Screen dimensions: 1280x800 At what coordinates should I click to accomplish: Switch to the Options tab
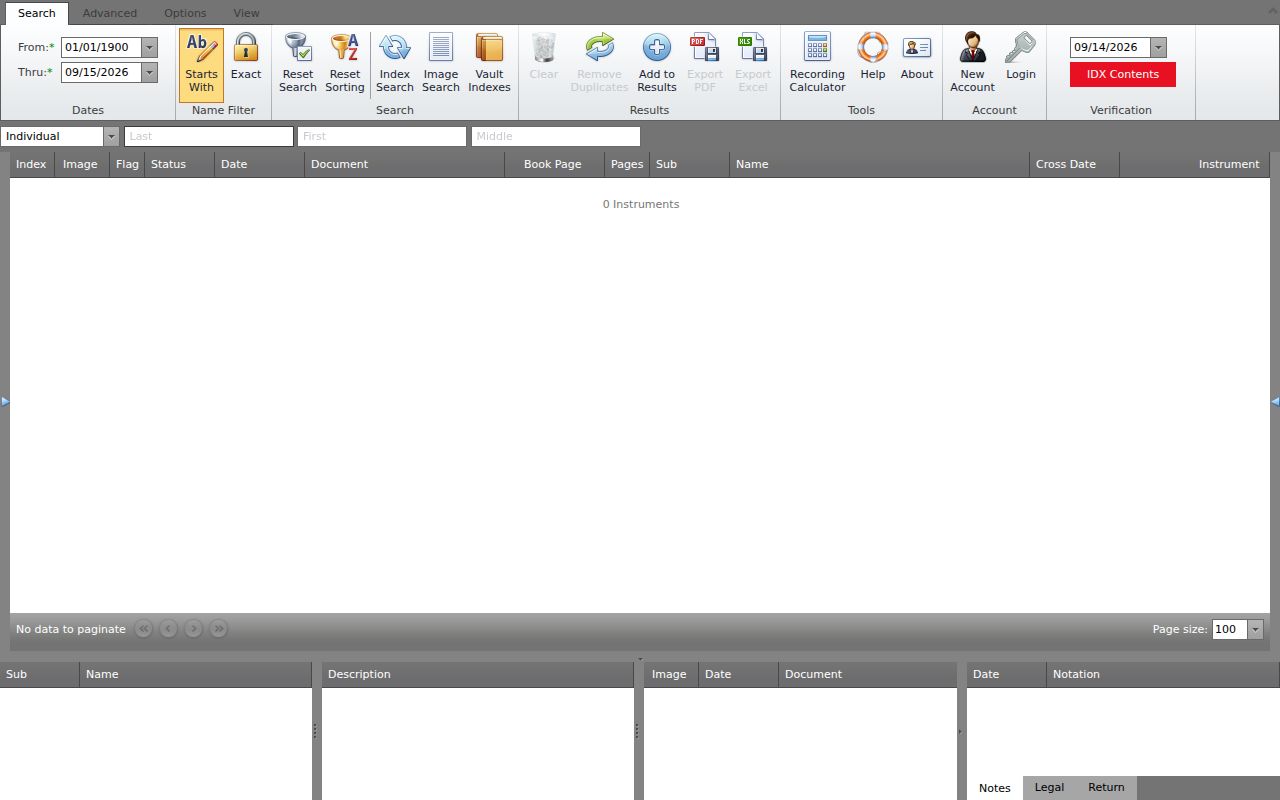(x=185, y=13)
